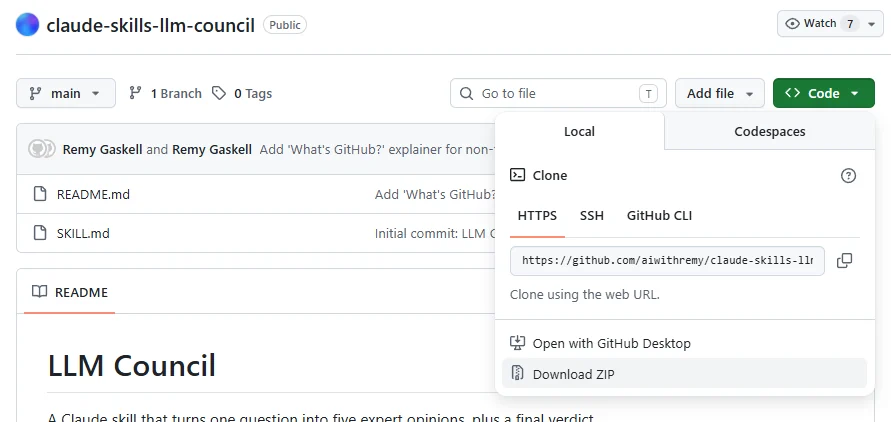Switch to the Codespaces tab
Image resolution: width=891 pixels, height=422 pixels.
point(769,131)
